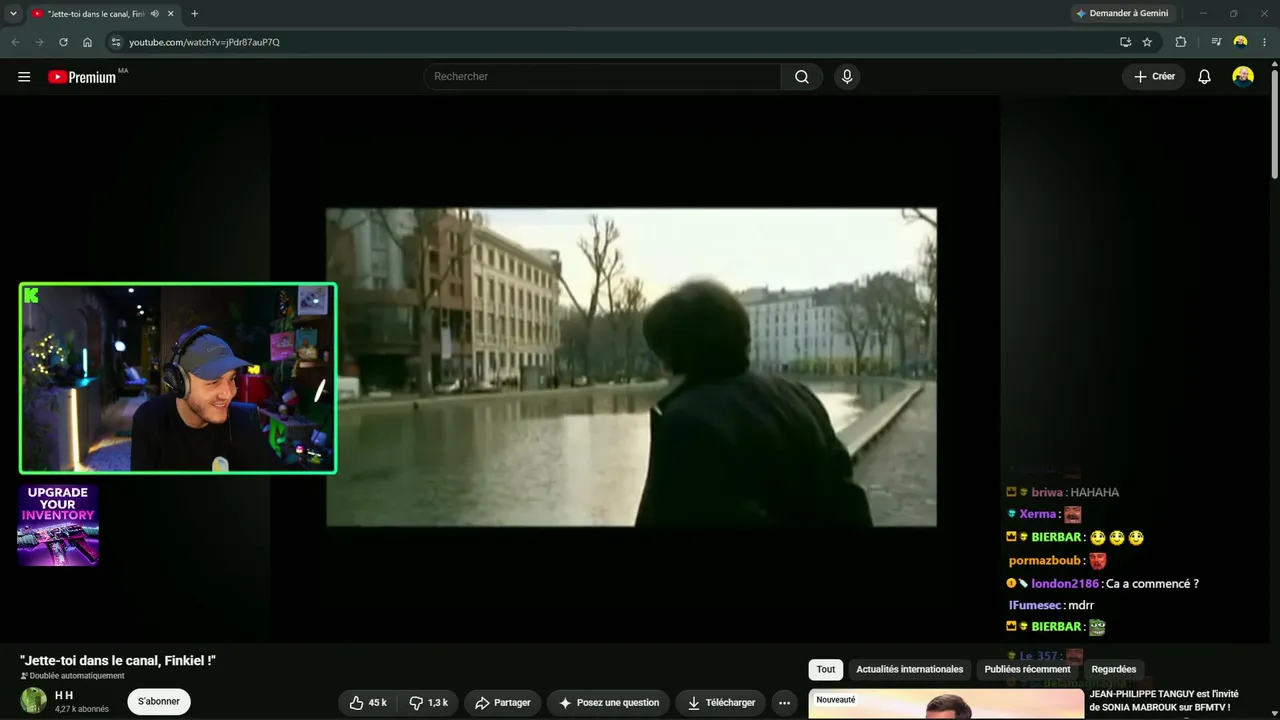Image resolution: width=1280 pixels, height=720 pixels.
Task: Open the Jean-Philippe Tanguy recommended video title
Action: (1164, 701)
